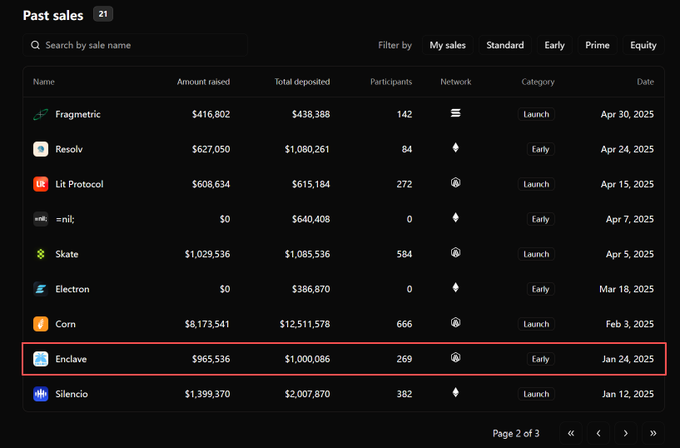Viewport: 680px width, 448px height.
Task: Click the Category column header
Action: point(538,82)
